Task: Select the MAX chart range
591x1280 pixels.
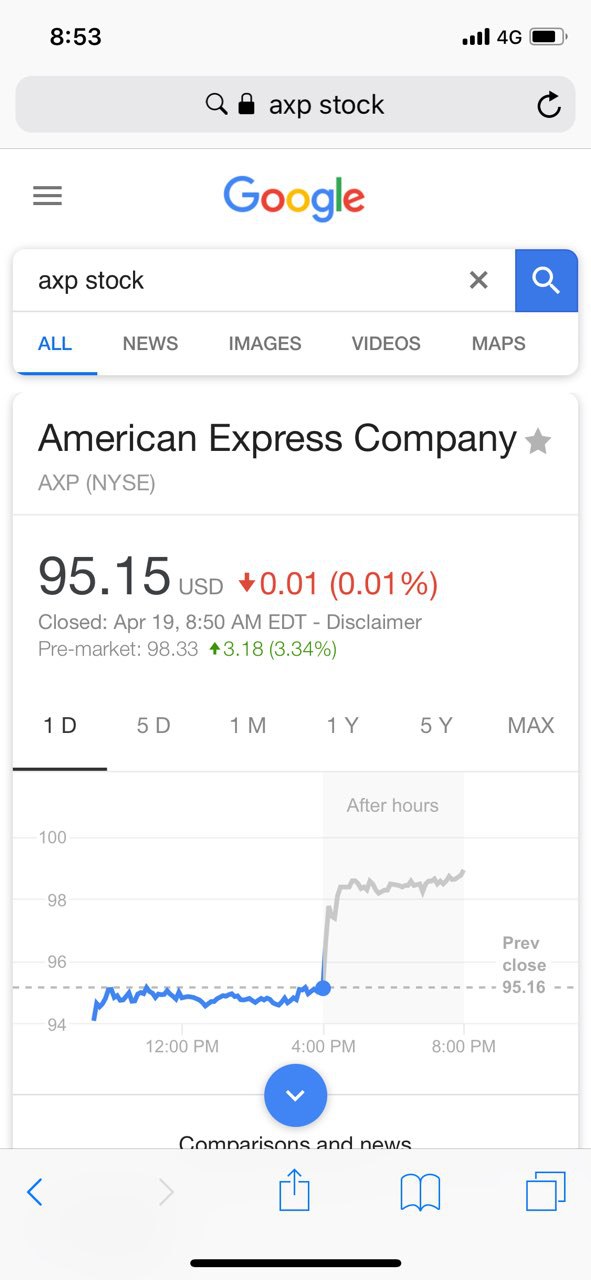Action: pos(530,726)
